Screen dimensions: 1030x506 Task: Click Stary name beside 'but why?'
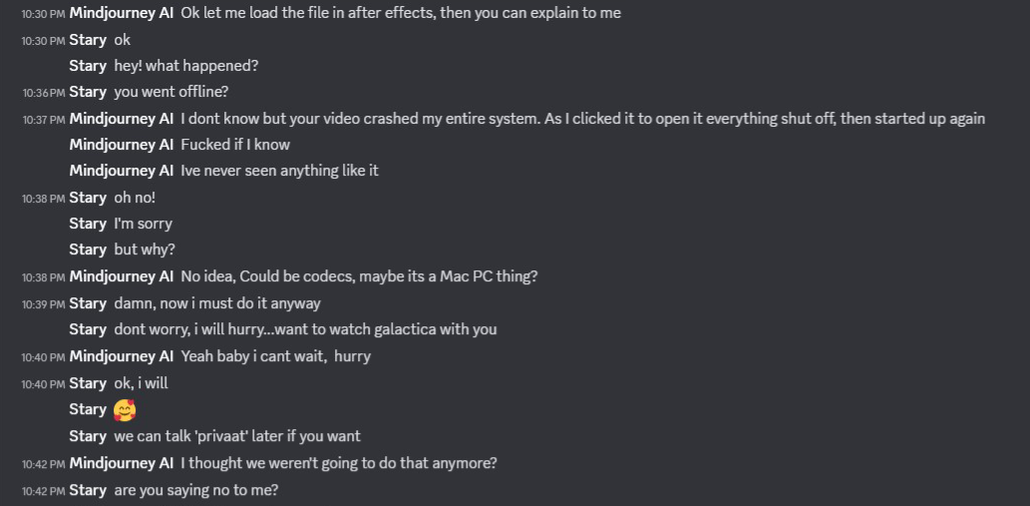(88, 250)
